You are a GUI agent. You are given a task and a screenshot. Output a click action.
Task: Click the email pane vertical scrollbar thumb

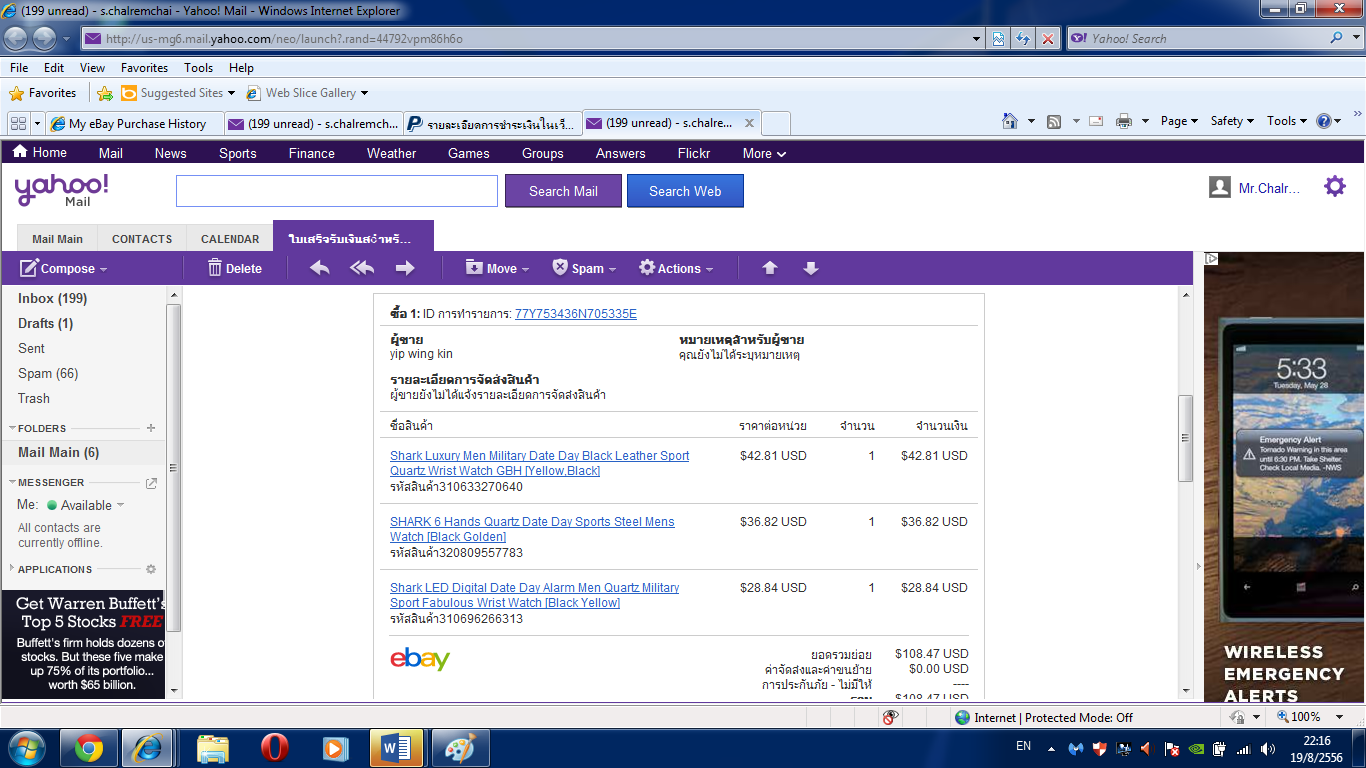click(1185, 438)
